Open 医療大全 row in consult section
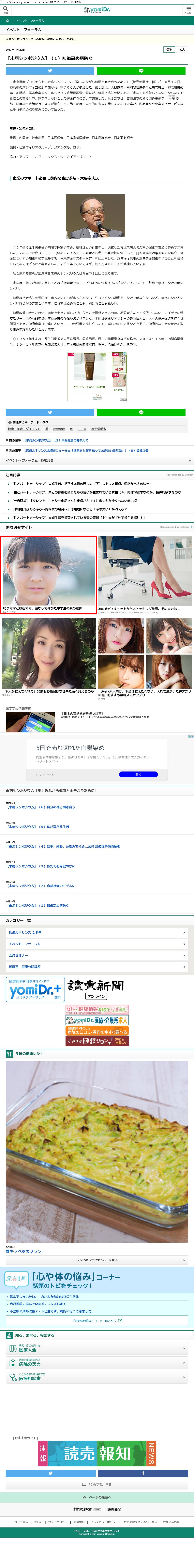This screenshot has height=1568, width=194. tap(97, 1348)
